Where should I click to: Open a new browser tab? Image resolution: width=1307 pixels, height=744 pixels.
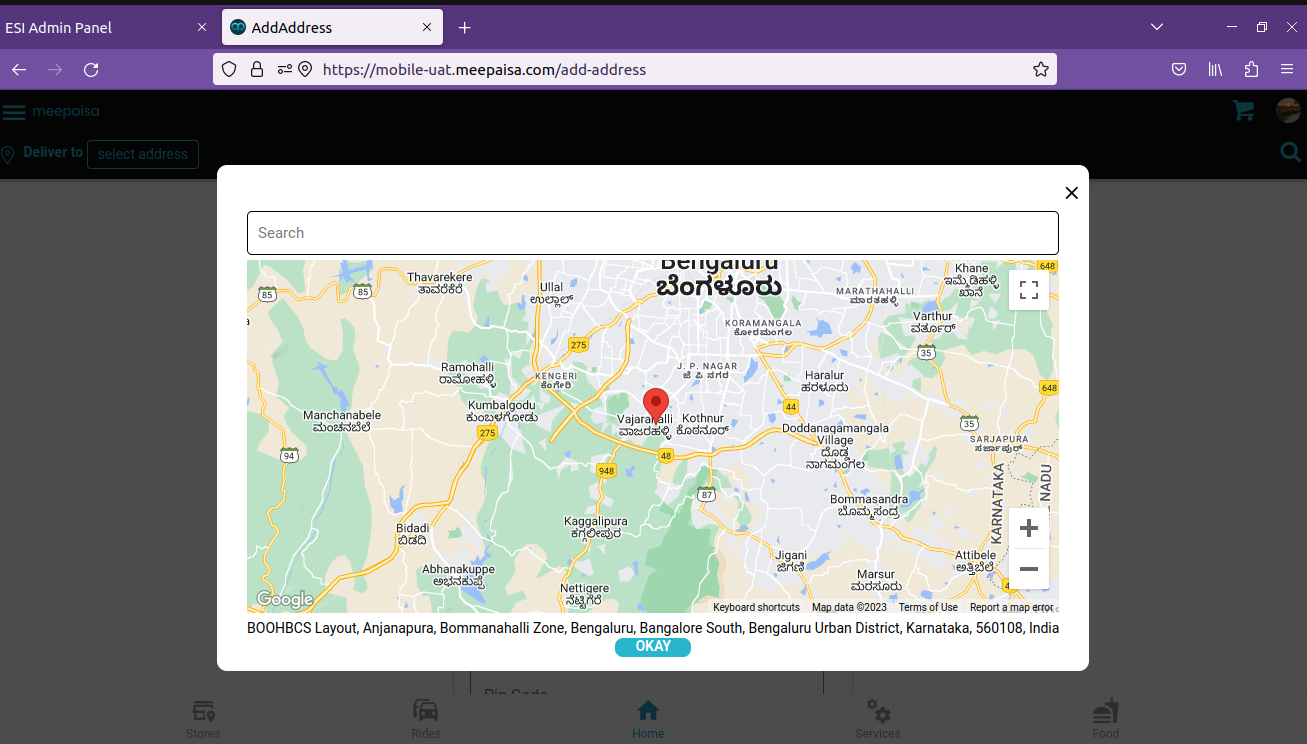point(464,28)
